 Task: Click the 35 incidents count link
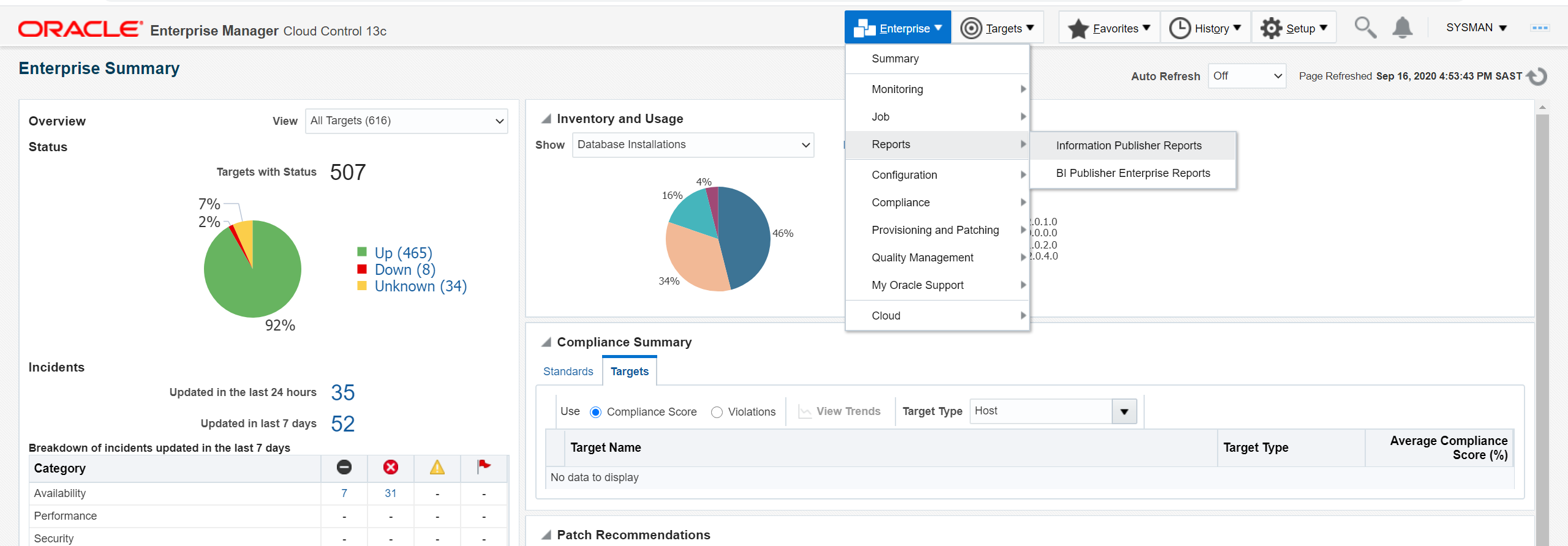342,392
